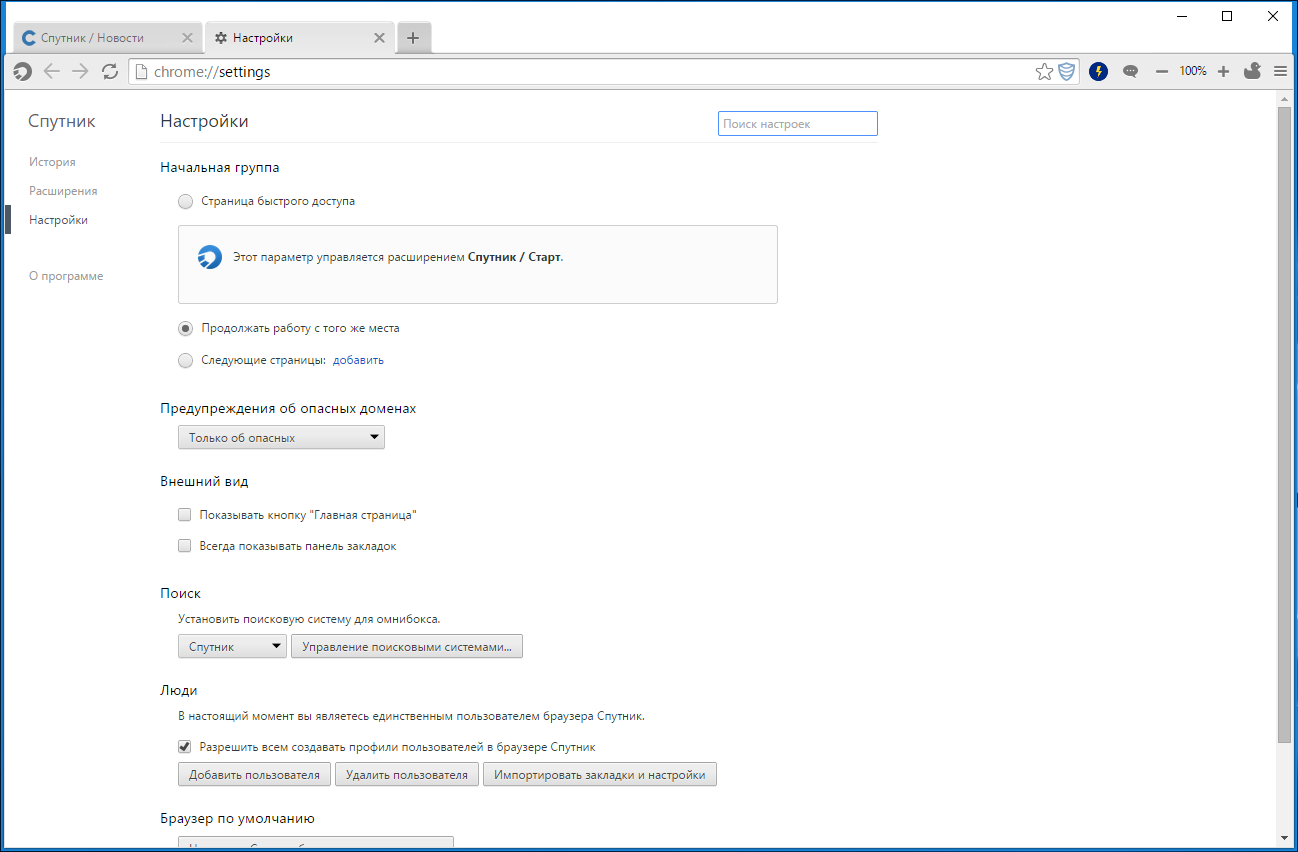Open История in the sidebar
The image size is (1298, 852).
pyautogui.click(x=52, y=162)
